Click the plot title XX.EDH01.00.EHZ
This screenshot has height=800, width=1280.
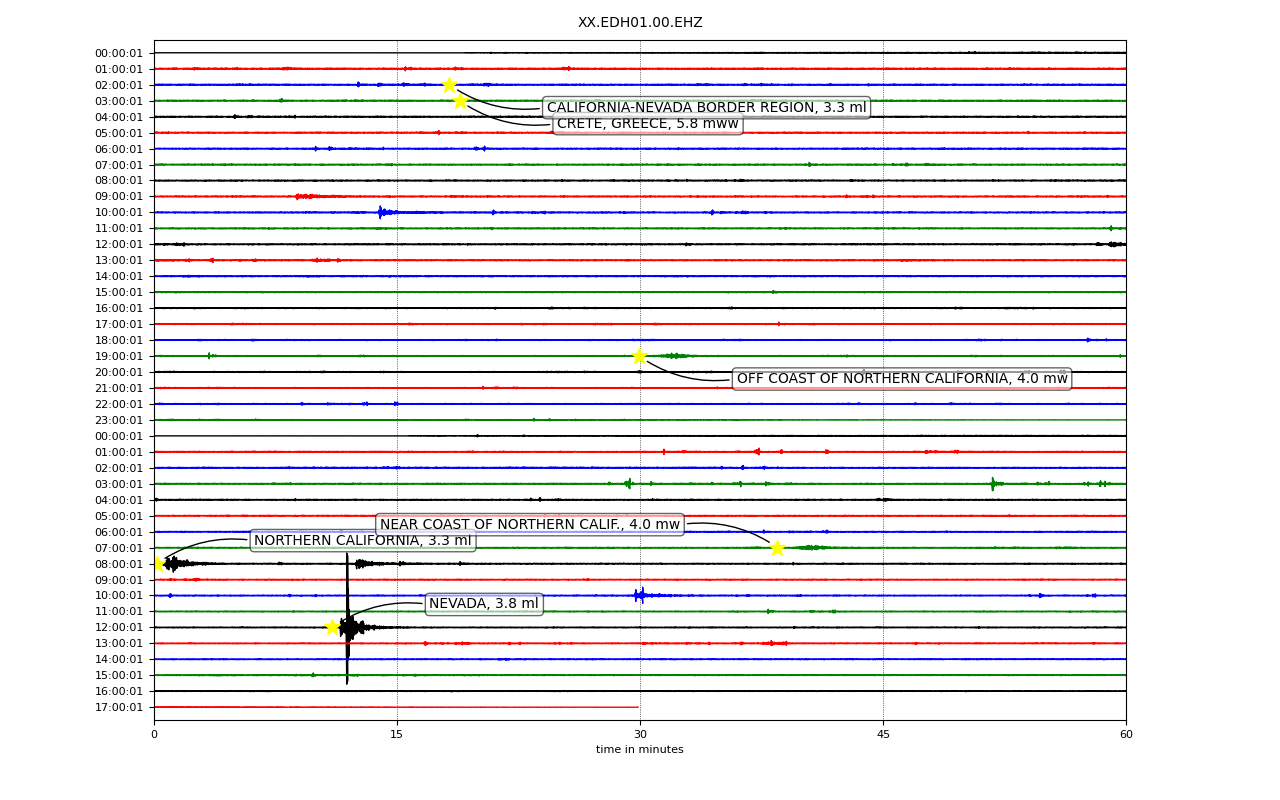pyautogui.click(x=640, y=23)
